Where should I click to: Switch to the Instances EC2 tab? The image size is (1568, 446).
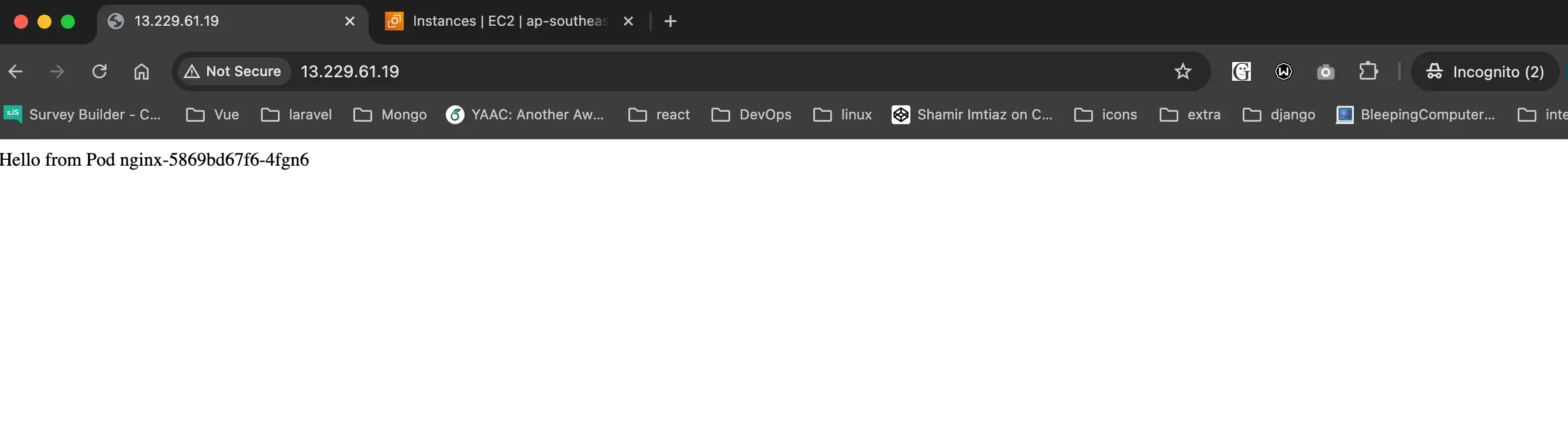point(510,22)
